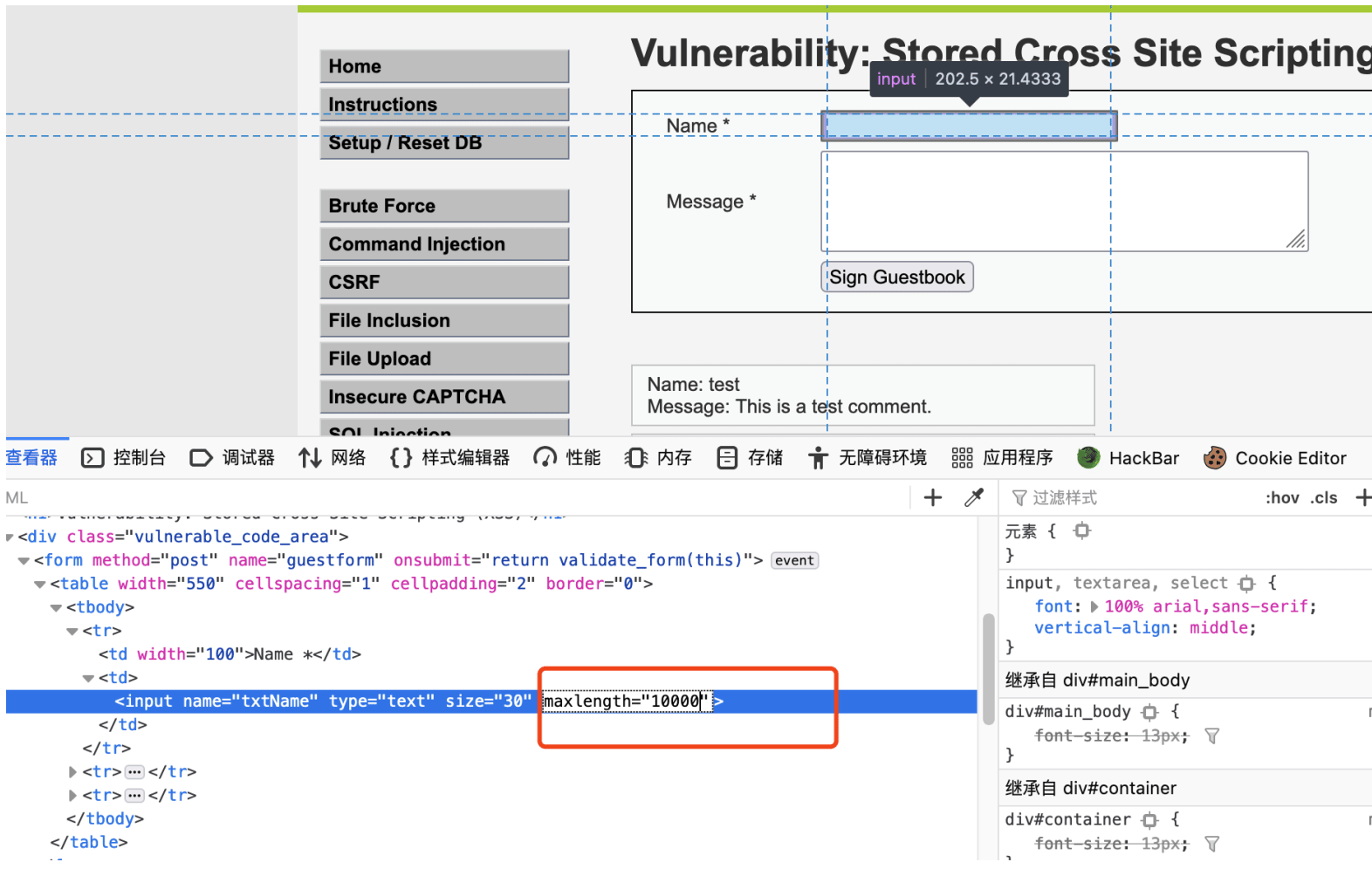Open the HackBar panel
This screenshot has height=869, width=1372.
pos(1128,458)
